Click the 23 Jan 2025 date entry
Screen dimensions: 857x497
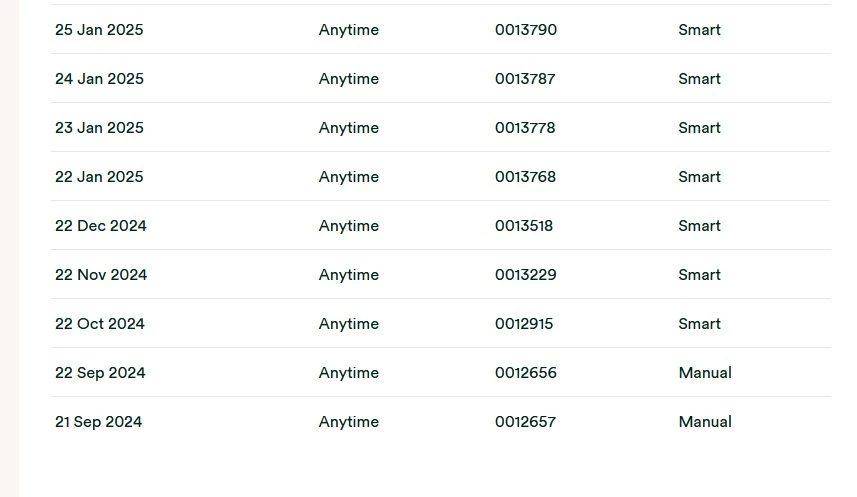pyautogui.click(x=99, y=128)
